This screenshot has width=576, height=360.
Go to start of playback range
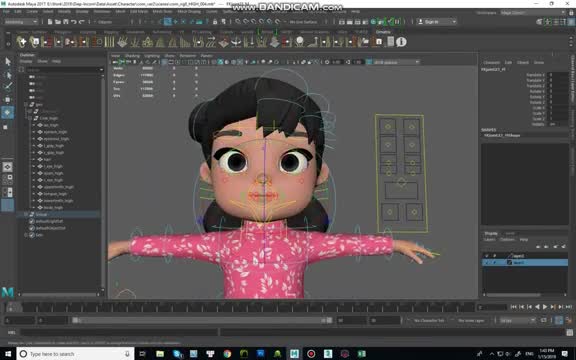click(x=514, y=307)
